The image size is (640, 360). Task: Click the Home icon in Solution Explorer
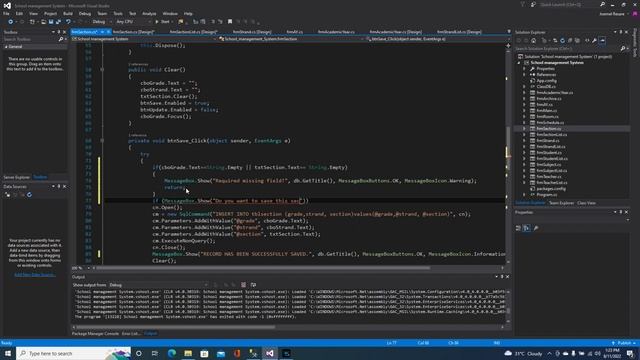[533, 40]
